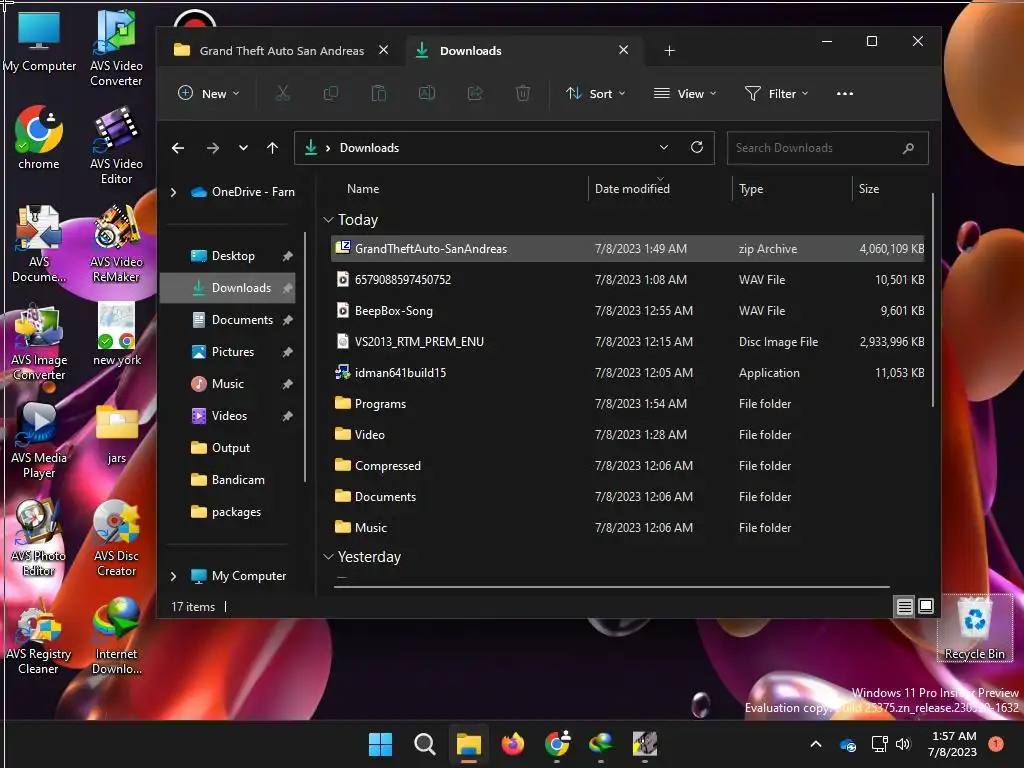This screenshot has width=1024, height=768.
Task: Open the New dropdown menu
Action: [x=209, y=93]
